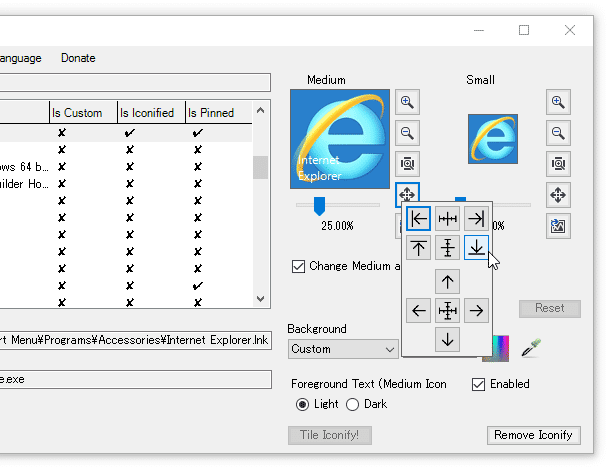Viewport: 610px width, 470px height.
Task: Click the Medium Internet Explorer tile preview
Action: pyautogui.click(x=340, y=139)
